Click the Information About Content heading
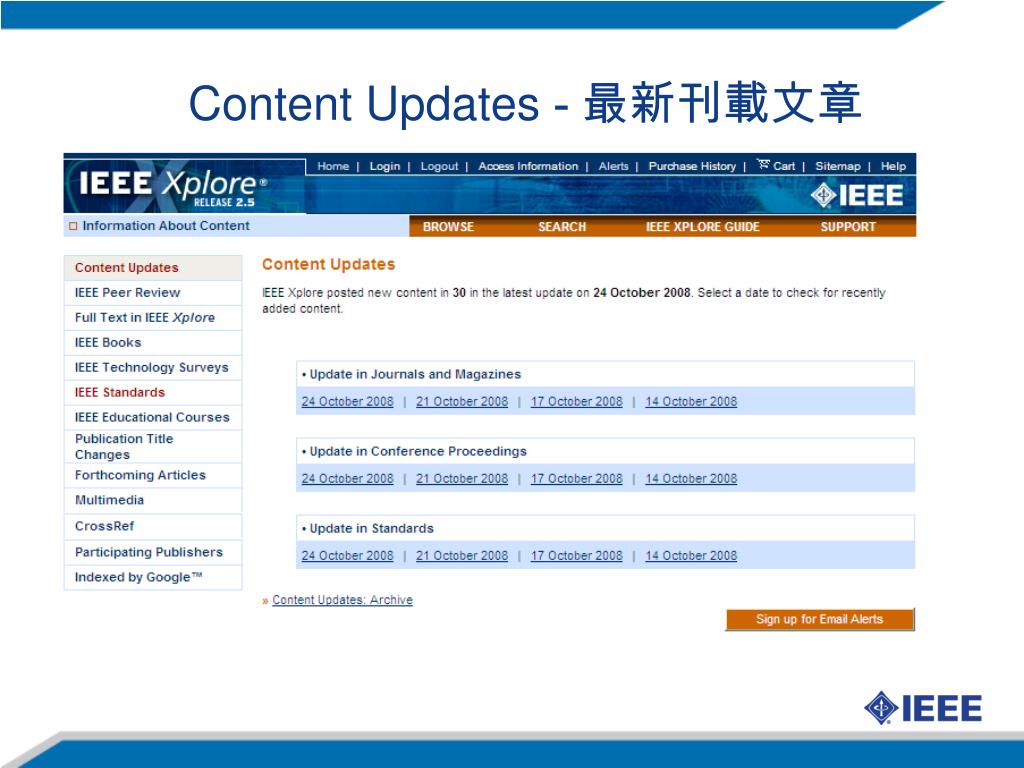This screenshot has height=768, width=1024. (166, 226)
